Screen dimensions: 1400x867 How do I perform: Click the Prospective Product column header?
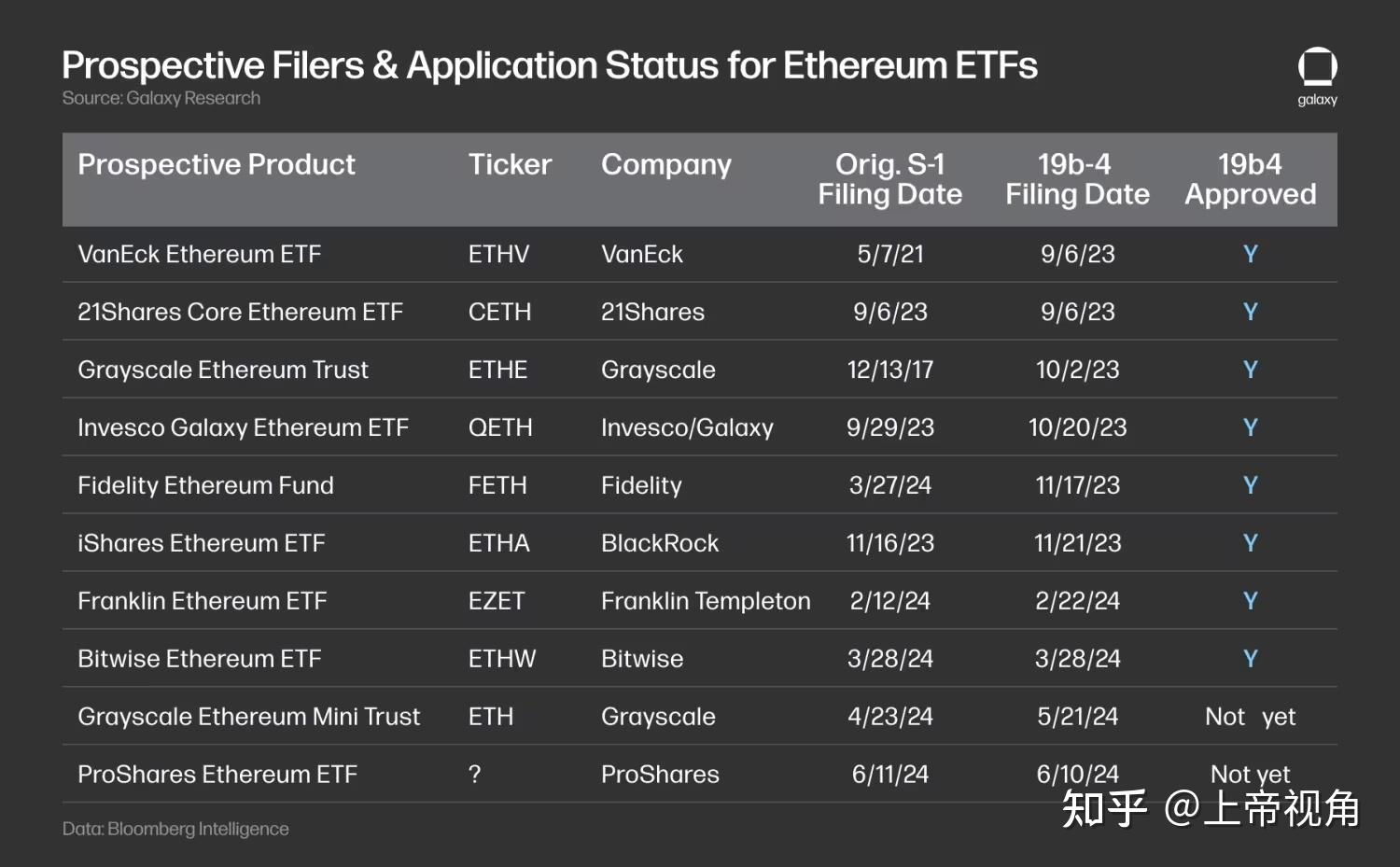coord(217,165)
